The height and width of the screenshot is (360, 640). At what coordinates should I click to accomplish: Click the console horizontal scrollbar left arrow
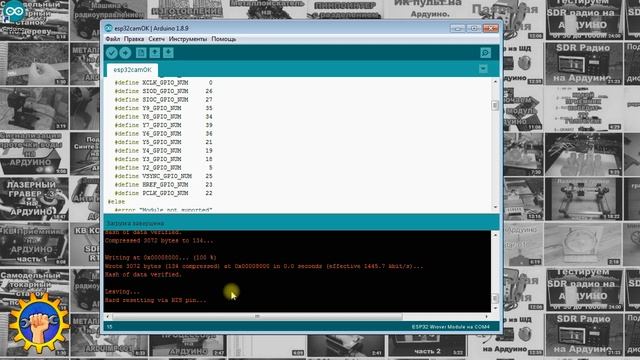[108, 316]
